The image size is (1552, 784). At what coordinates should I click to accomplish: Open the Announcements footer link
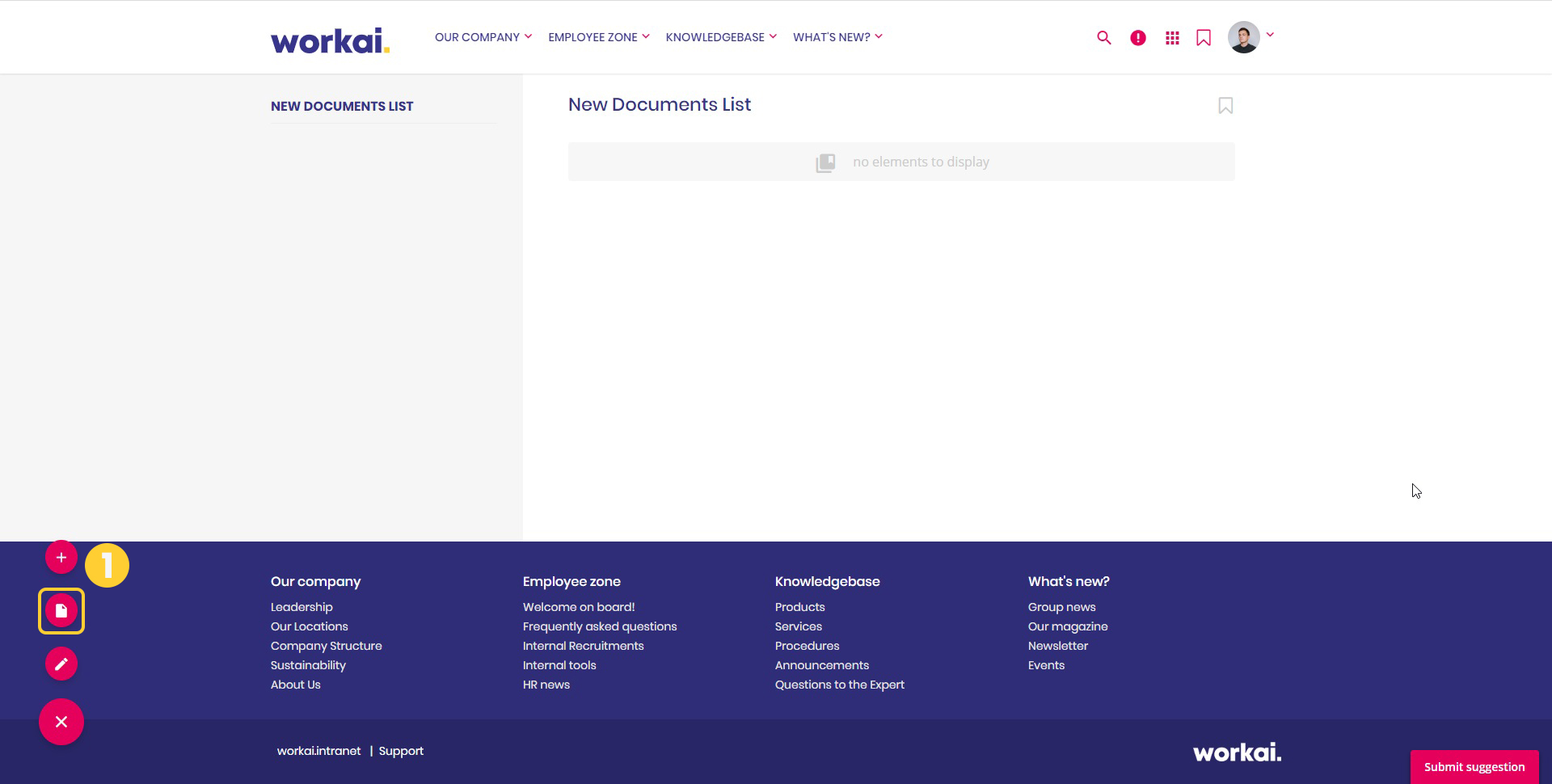tap(822, 665)
